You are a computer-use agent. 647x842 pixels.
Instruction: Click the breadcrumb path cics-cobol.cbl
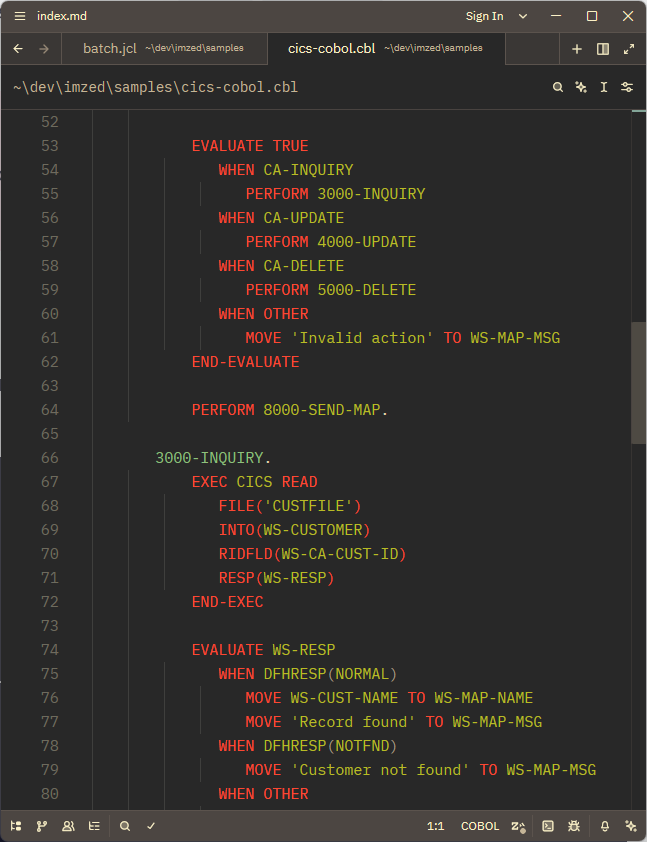click(155, 87)
